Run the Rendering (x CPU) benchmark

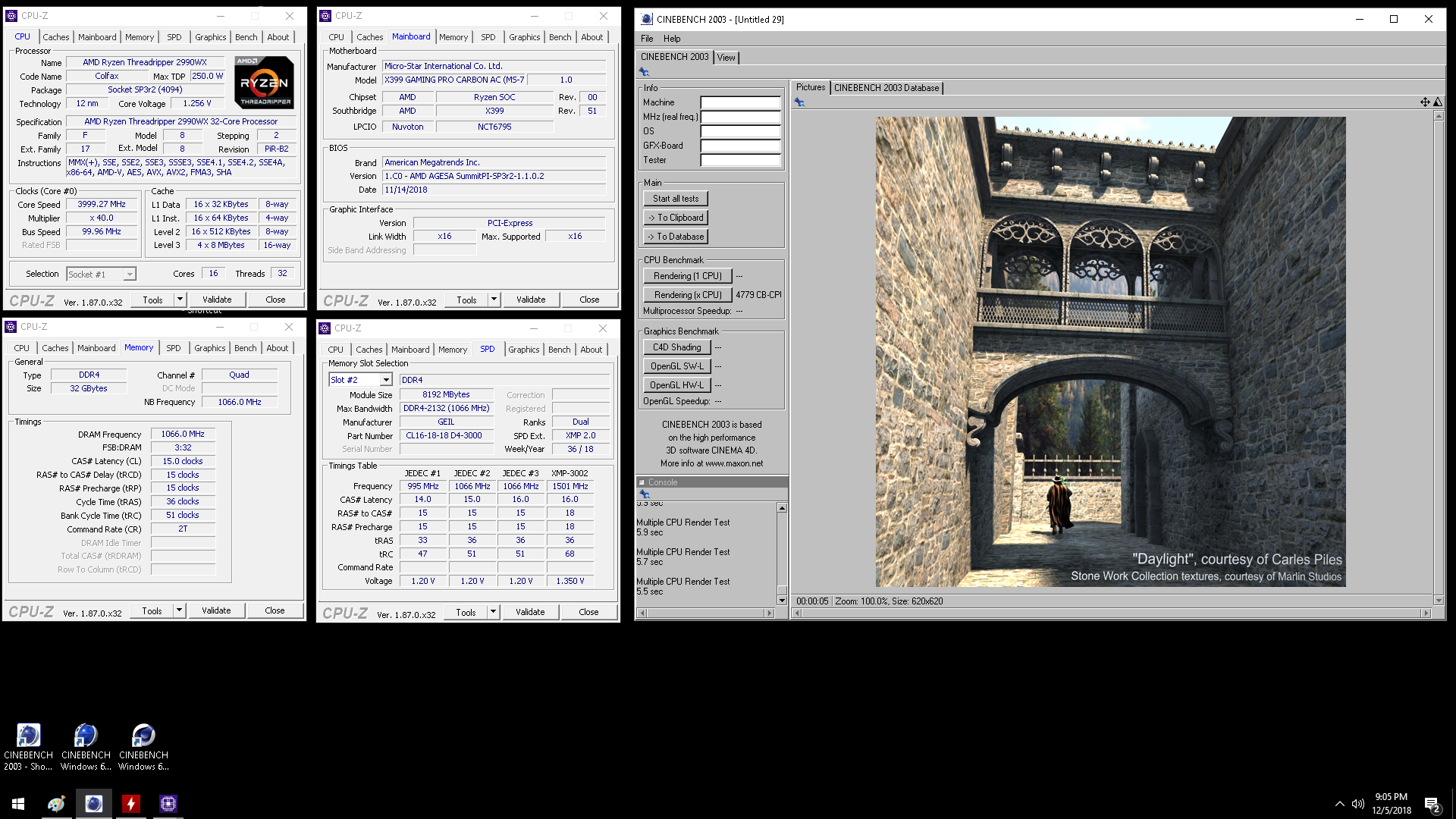[688, 295]
